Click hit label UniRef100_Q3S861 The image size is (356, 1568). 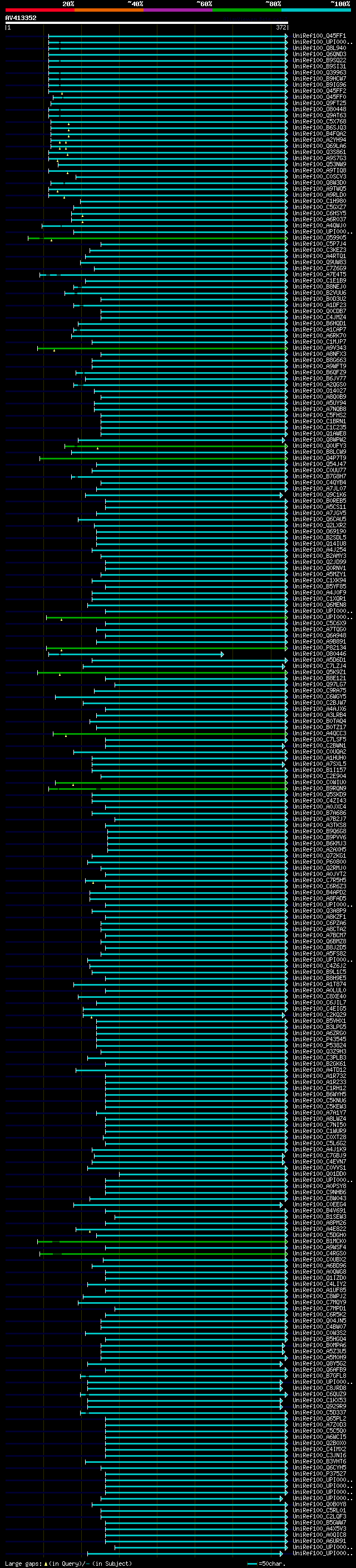(x=319, y=152)
